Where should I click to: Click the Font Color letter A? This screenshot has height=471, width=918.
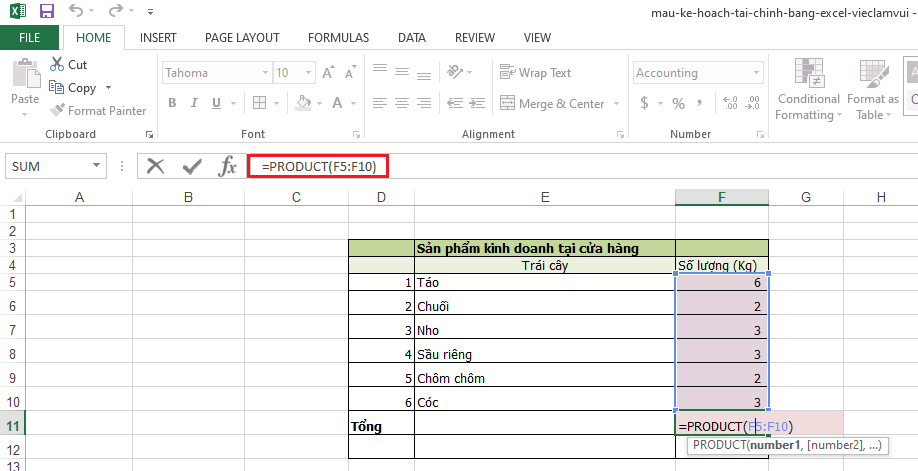(337, 103)
